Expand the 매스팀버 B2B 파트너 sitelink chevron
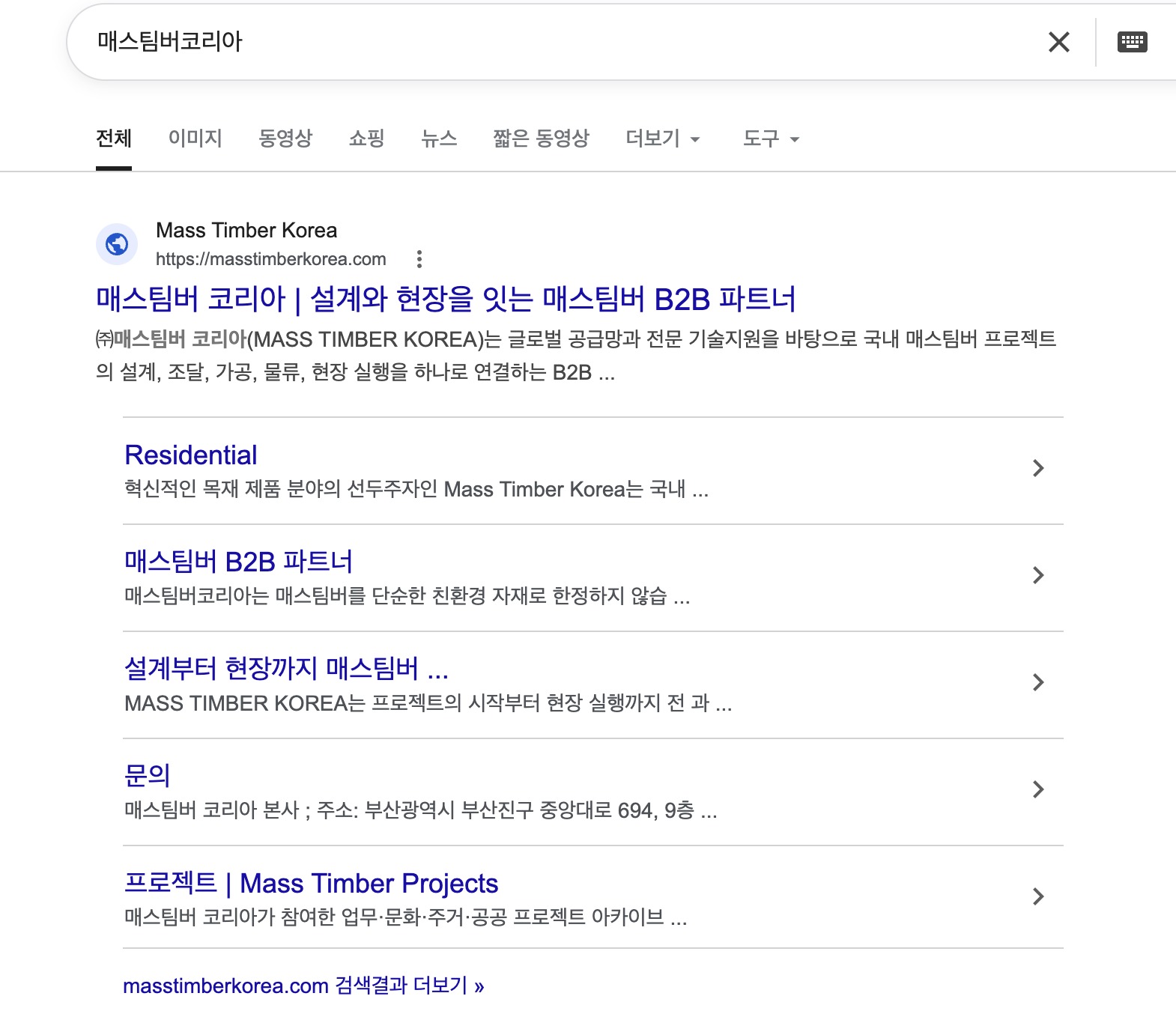 [1038, 575]
